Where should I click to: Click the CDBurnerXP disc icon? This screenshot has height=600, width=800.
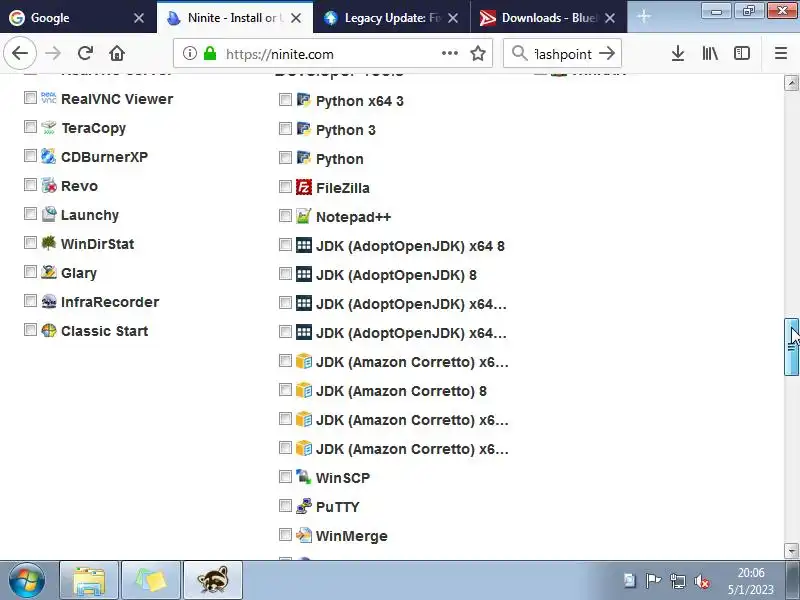[x=48, y=156]
